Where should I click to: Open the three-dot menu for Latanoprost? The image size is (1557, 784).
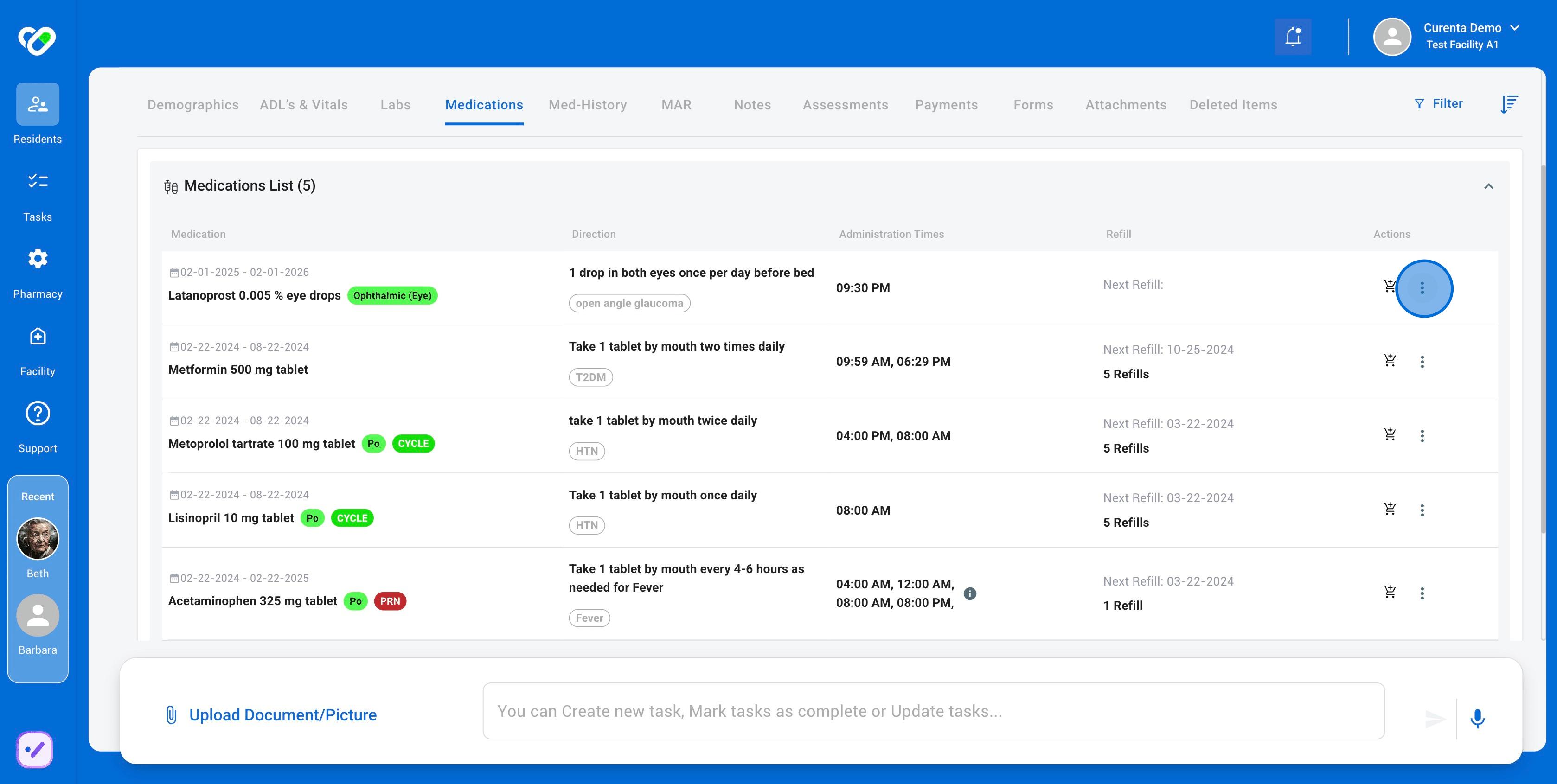tap(1422, 288)
